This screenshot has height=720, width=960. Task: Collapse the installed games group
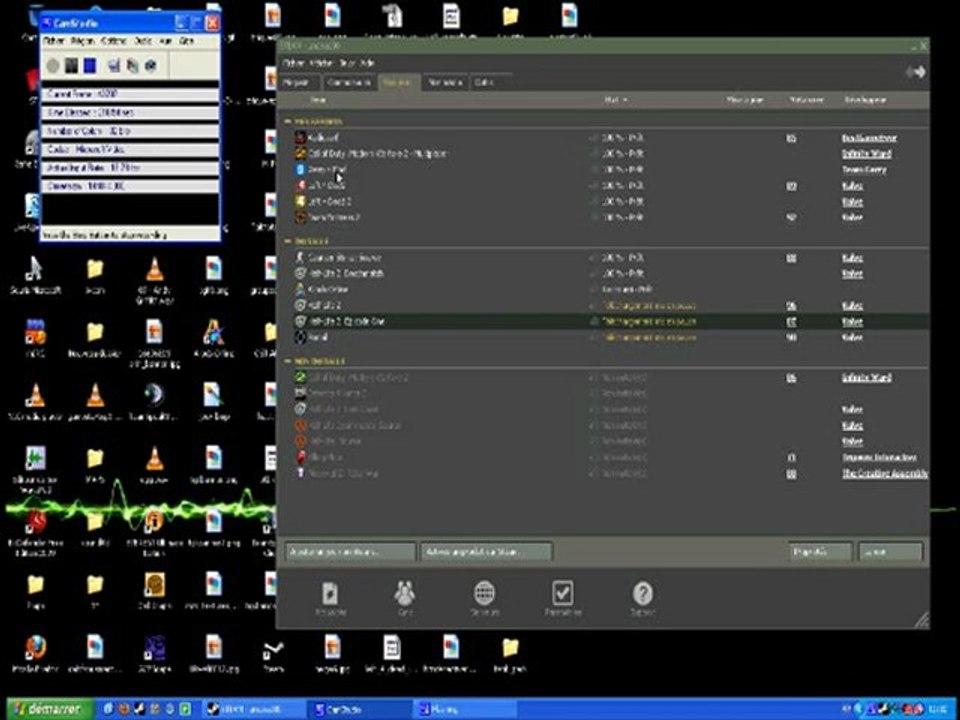click(288, 242)
